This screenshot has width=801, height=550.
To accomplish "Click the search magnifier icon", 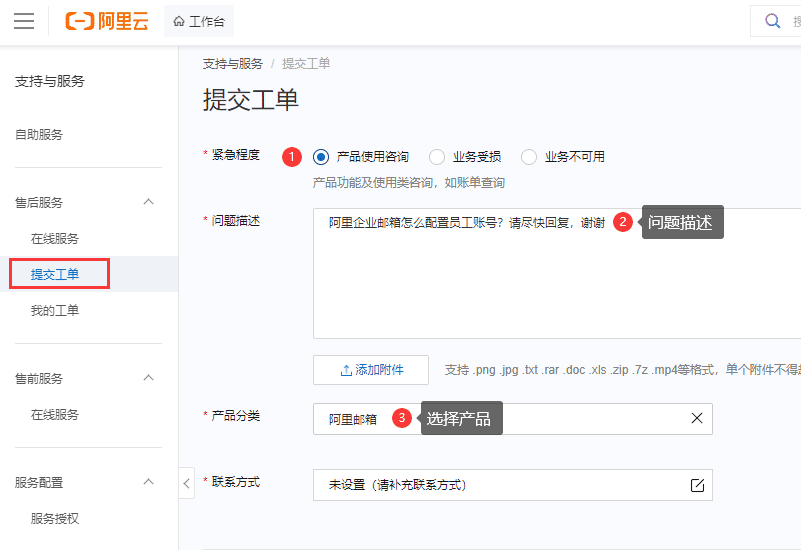I will pos(772,21).
